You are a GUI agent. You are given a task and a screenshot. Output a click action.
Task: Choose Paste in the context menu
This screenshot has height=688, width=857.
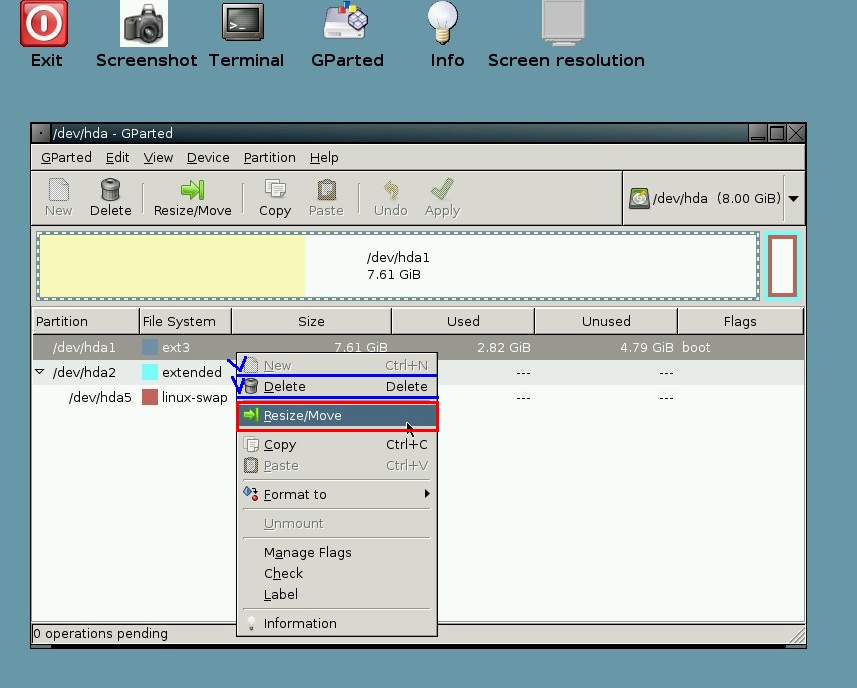pyautogui.click(x=337, y=466)
